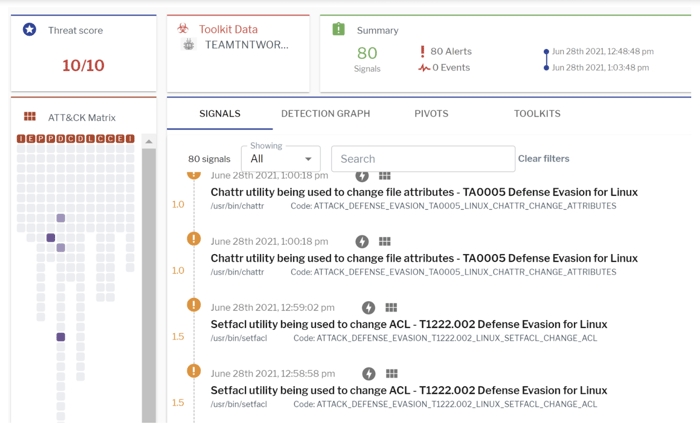Click the signals Search field

tap(422, 159)
